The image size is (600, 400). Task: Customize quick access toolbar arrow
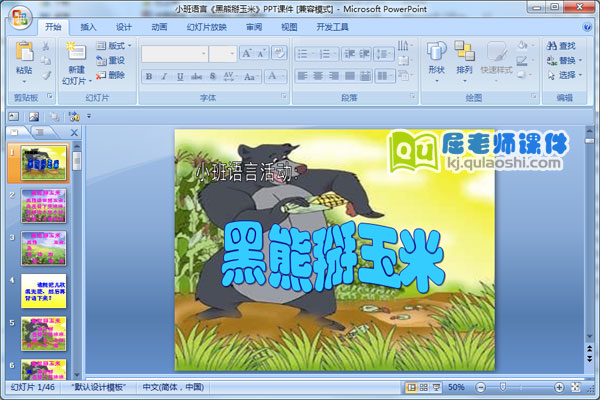[89, 116]
